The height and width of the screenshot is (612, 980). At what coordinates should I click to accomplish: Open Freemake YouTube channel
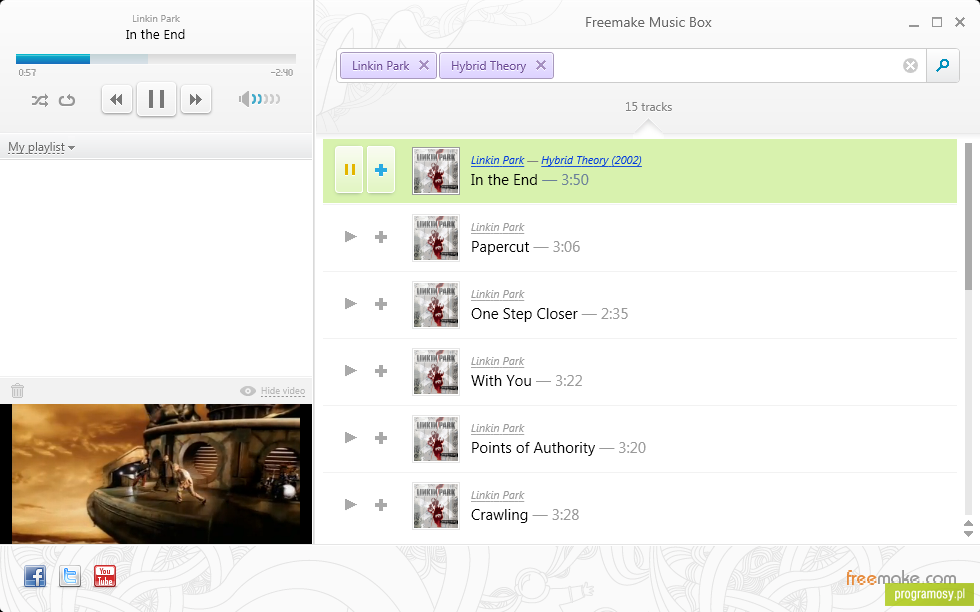105,576
